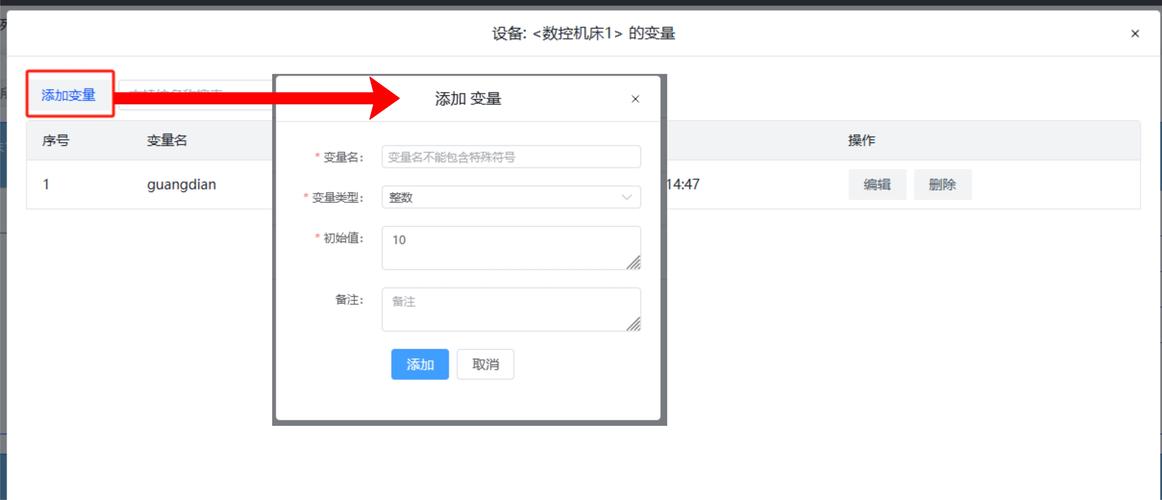Close the 数控机床1 device variables window

1135,34
